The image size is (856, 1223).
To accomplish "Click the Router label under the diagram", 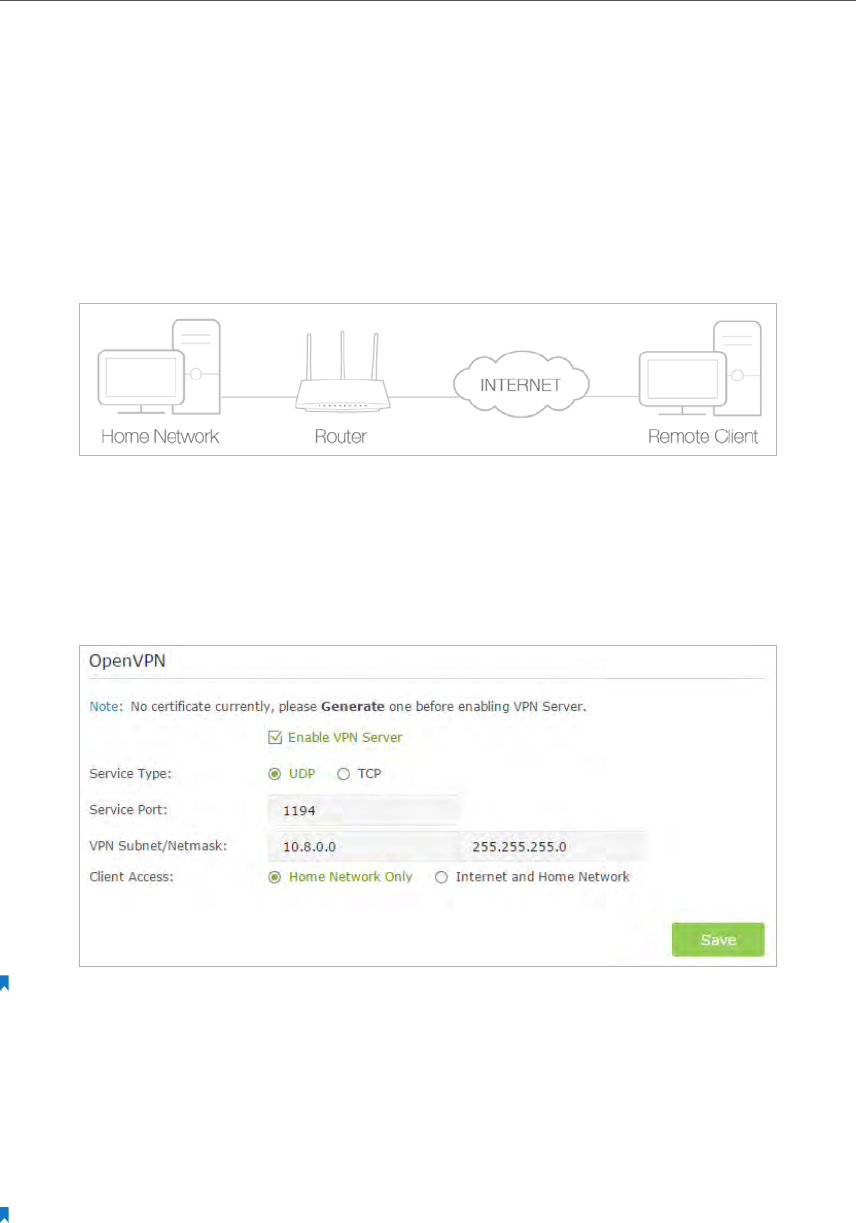I will pos(341,437).
